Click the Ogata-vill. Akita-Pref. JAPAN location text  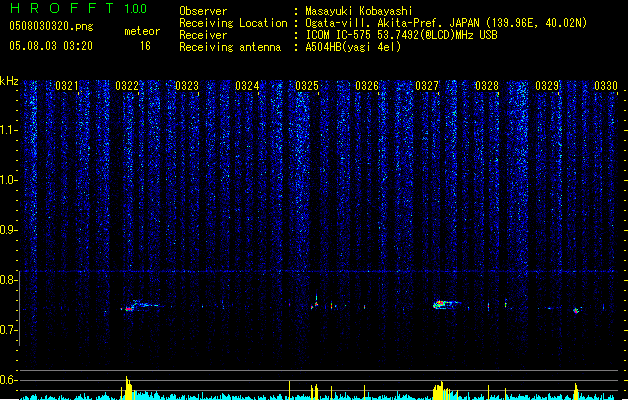point(446,23)
